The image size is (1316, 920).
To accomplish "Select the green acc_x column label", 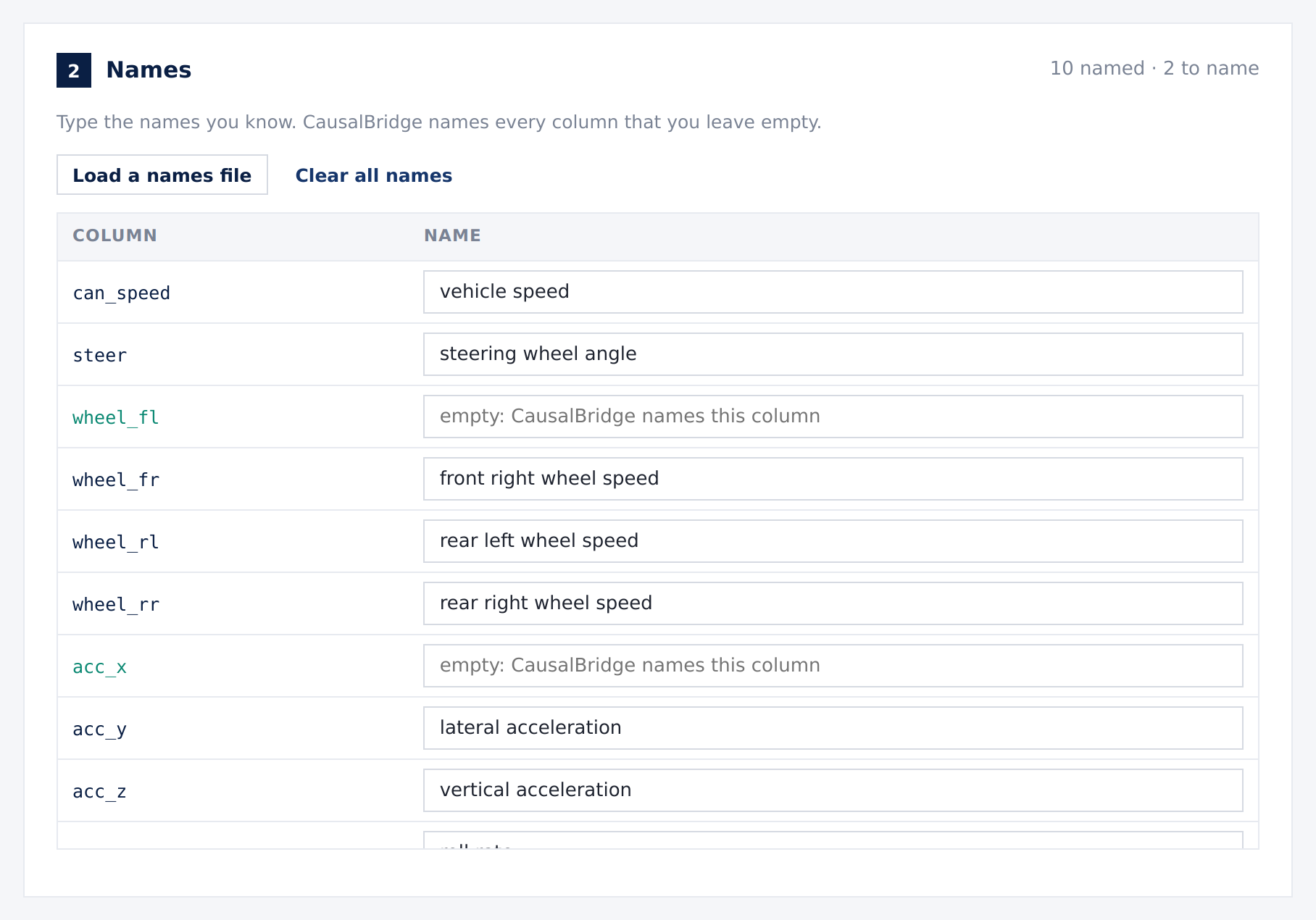I will point(99,667).
